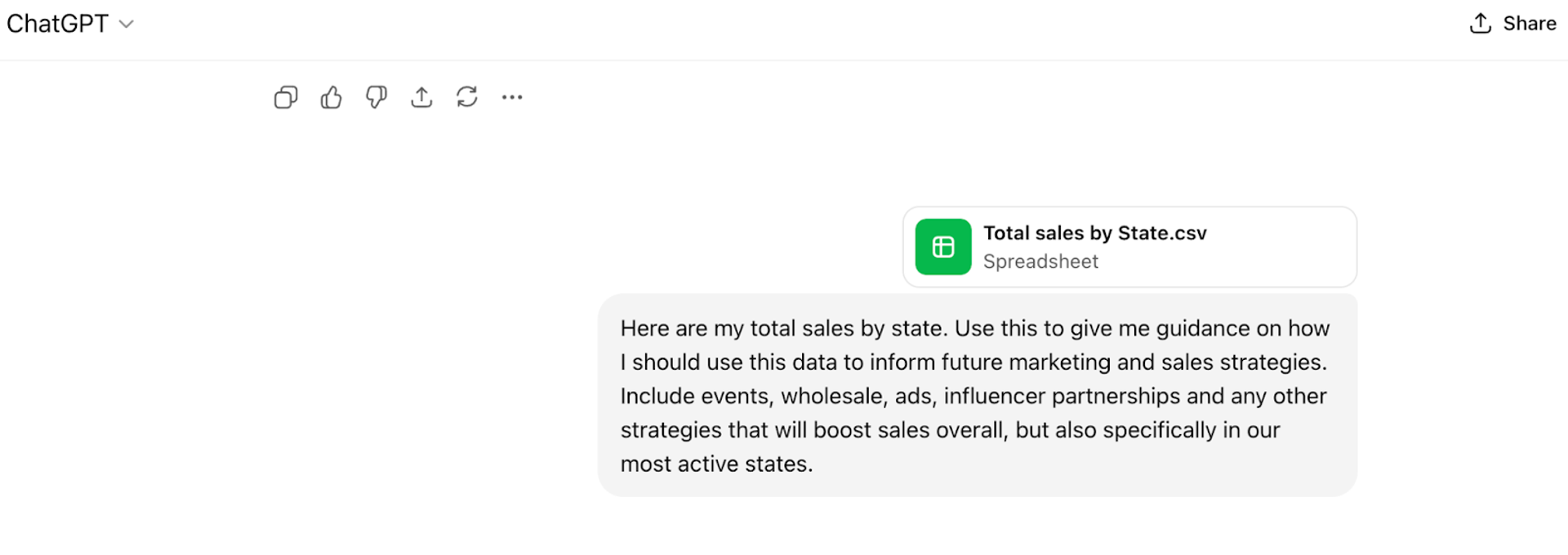This screenshot has width=1568, height=555.
Task: Give the response a thumbs up
Action: click(x=331, y=98)
